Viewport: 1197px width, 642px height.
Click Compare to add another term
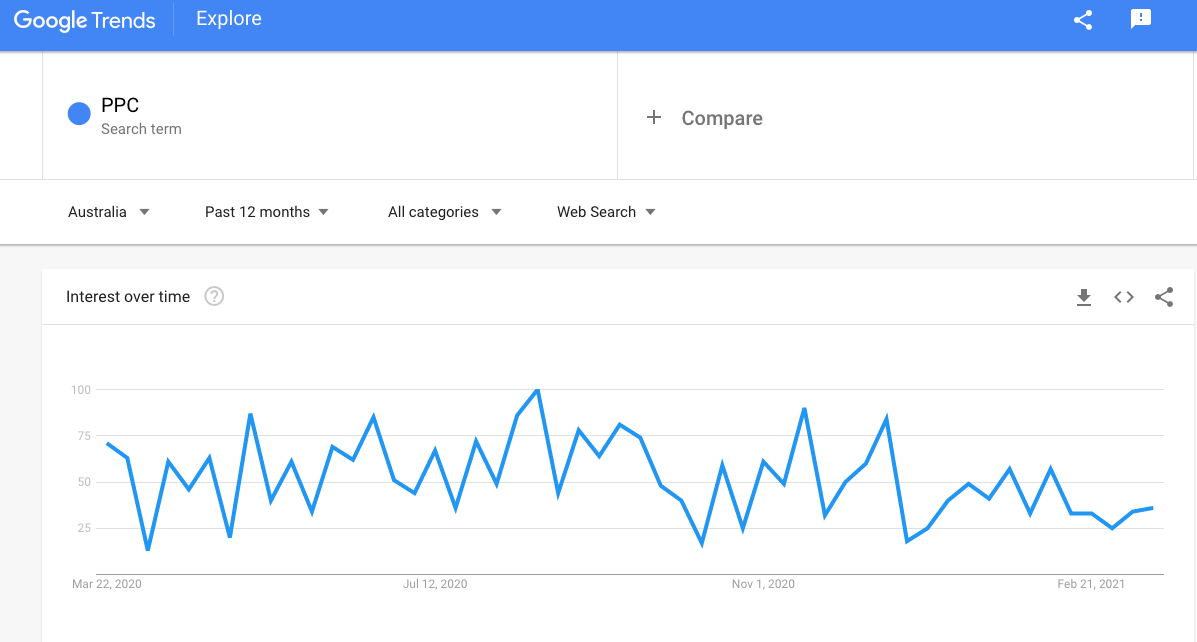721,117
